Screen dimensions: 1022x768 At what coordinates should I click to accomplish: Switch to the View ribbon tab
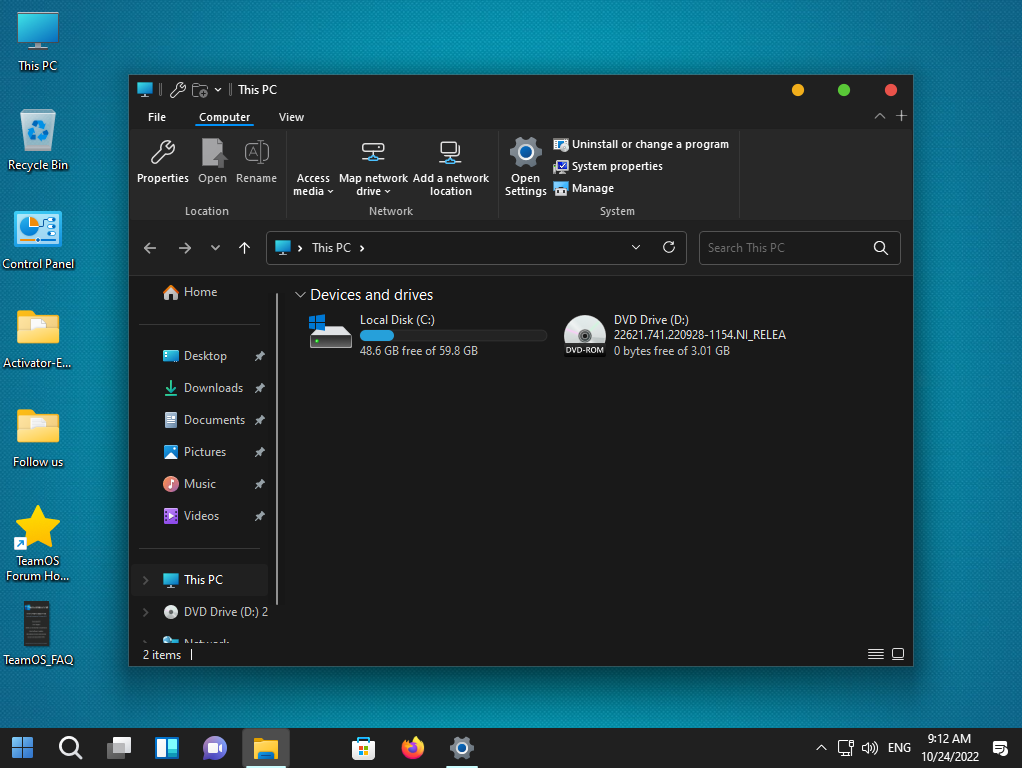(291, 117)
